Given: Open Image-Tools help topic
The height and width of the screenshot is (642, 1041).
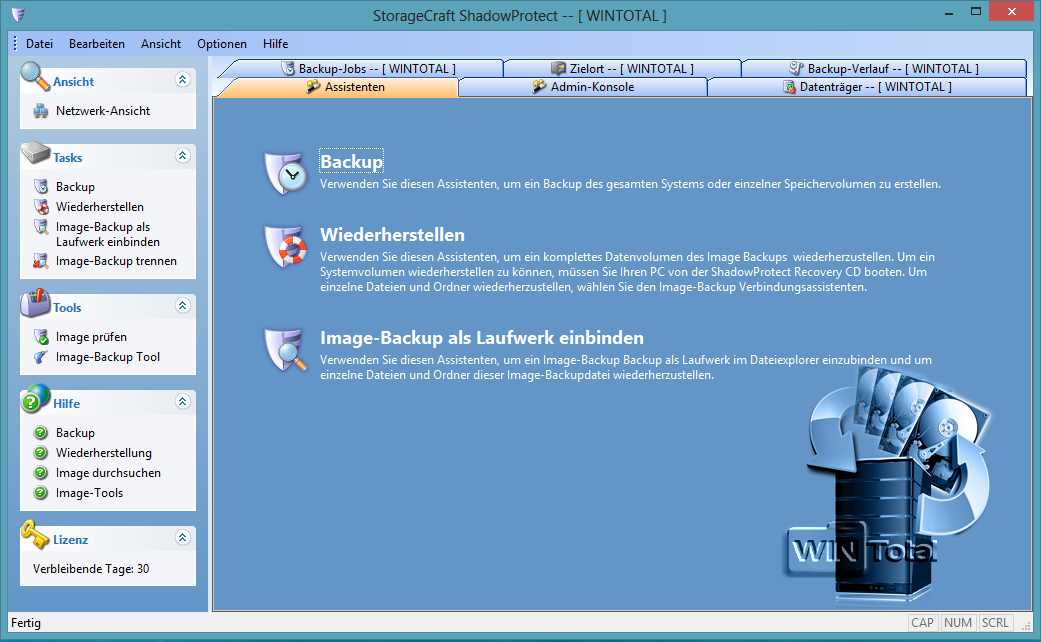Looking at the screenshot, I should [x=90, y=493].
